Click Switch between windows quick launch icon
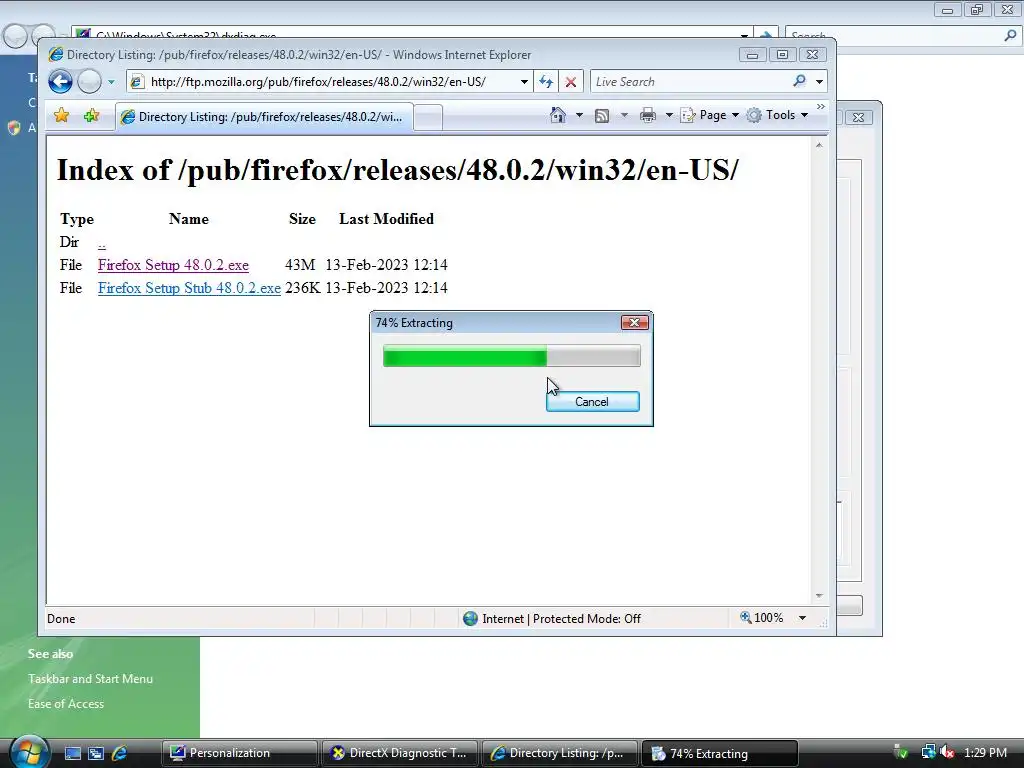The image size is (1024, 768). pos(96,753)
